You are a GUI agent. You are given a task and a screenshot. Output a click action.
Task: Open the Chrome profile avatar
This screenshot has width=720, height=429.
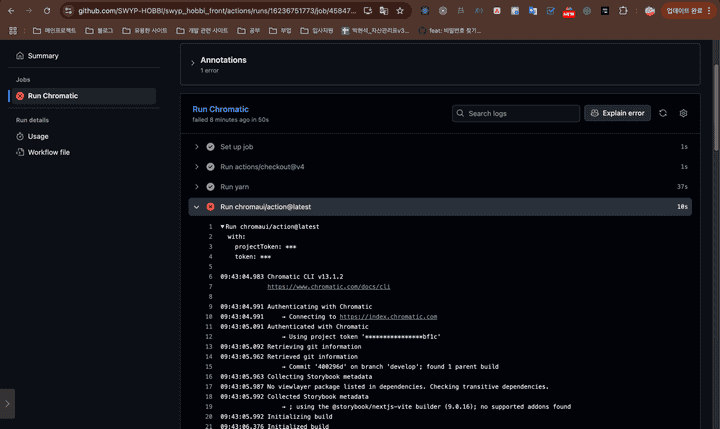[x=649, y=11]
